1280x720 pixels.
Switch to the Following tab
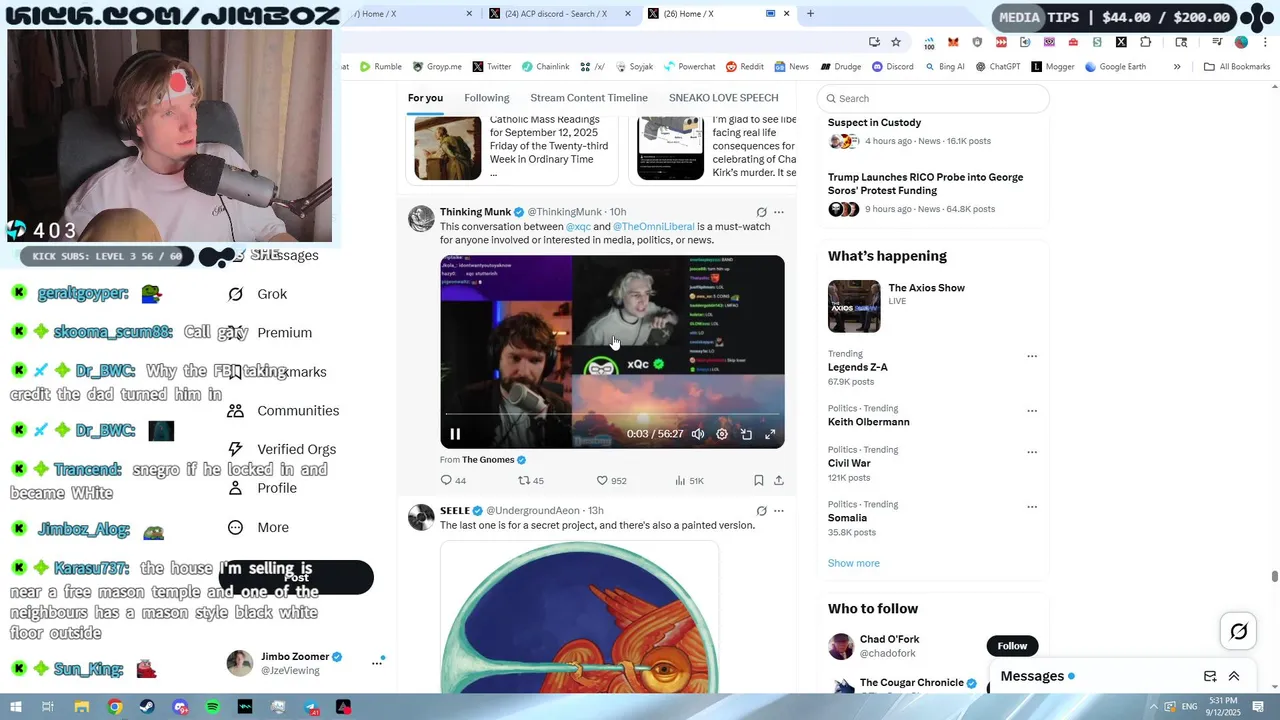coord(487,98)
